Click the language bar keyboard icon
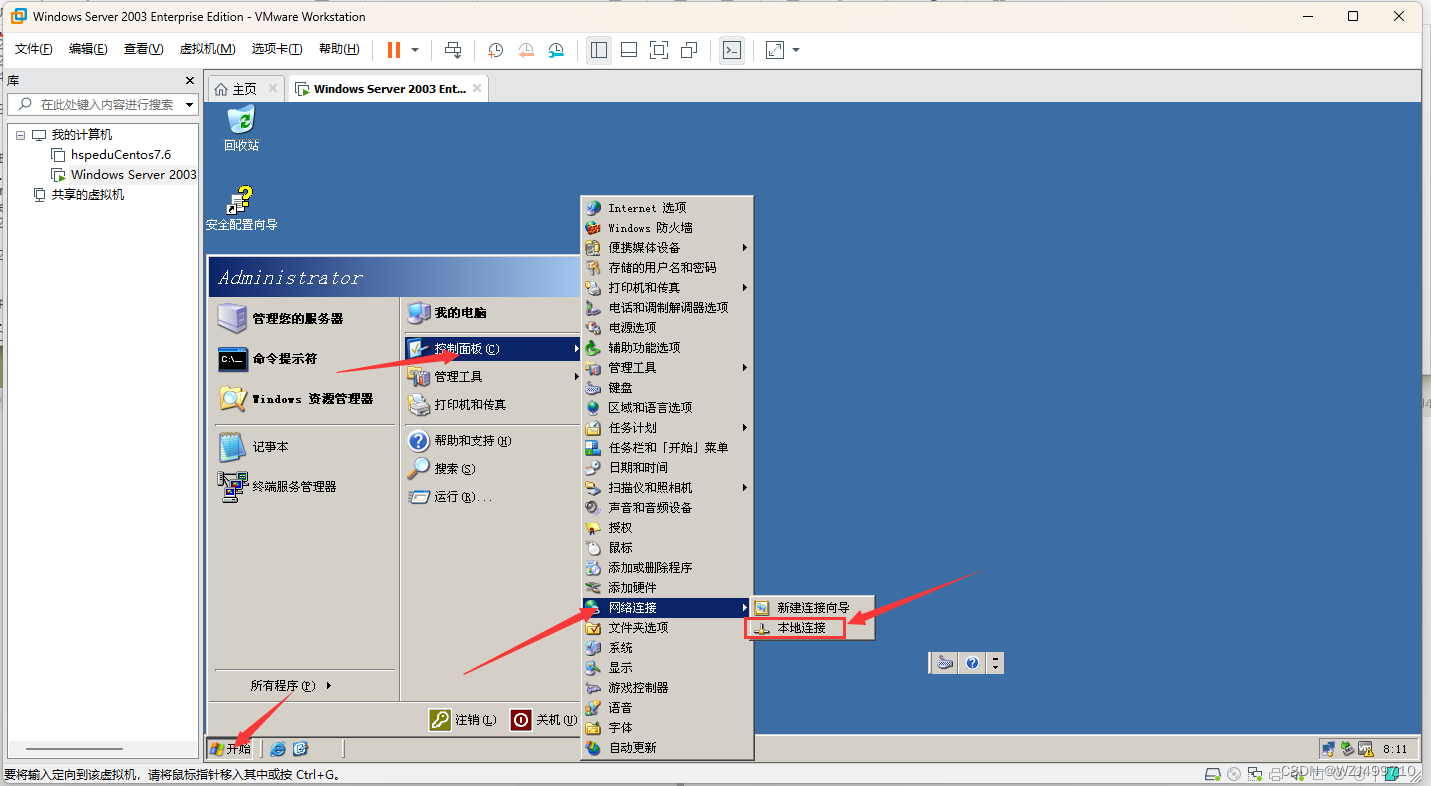Image resolution: width=1431 pixels, height=786 pixels. coord(945,662)
